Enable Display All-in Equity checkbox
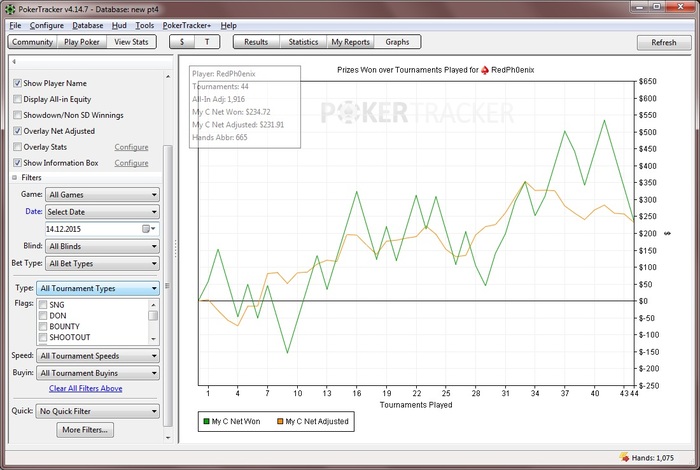The height and width of the screenshot is (470, 700). coord(18,99)
